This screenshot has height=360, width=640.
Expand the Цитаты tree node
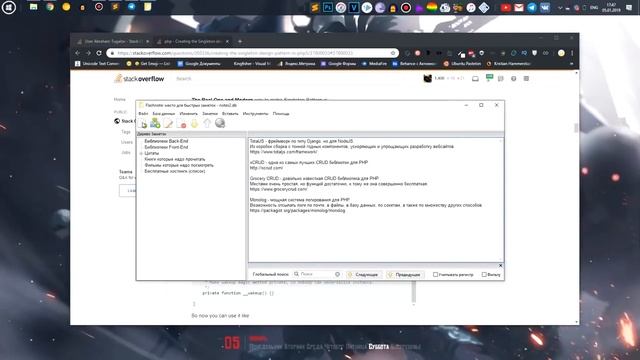(141, 153)
